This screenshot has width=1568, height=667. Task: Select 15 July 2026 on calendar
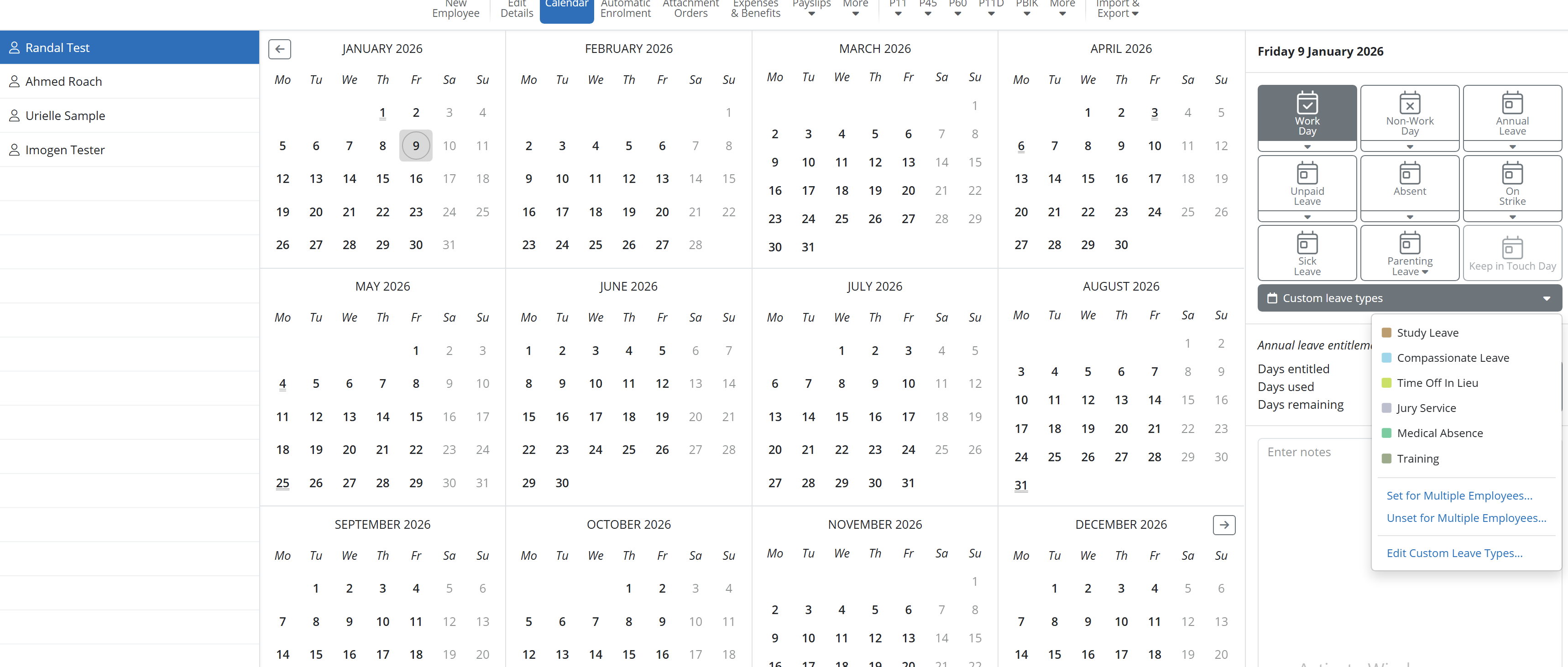pos(841,417)
